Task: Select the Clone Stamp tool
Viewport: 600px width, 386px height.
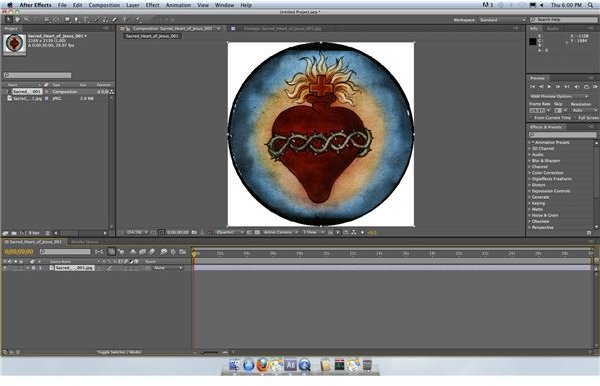Action: click(x=105, y=20)
